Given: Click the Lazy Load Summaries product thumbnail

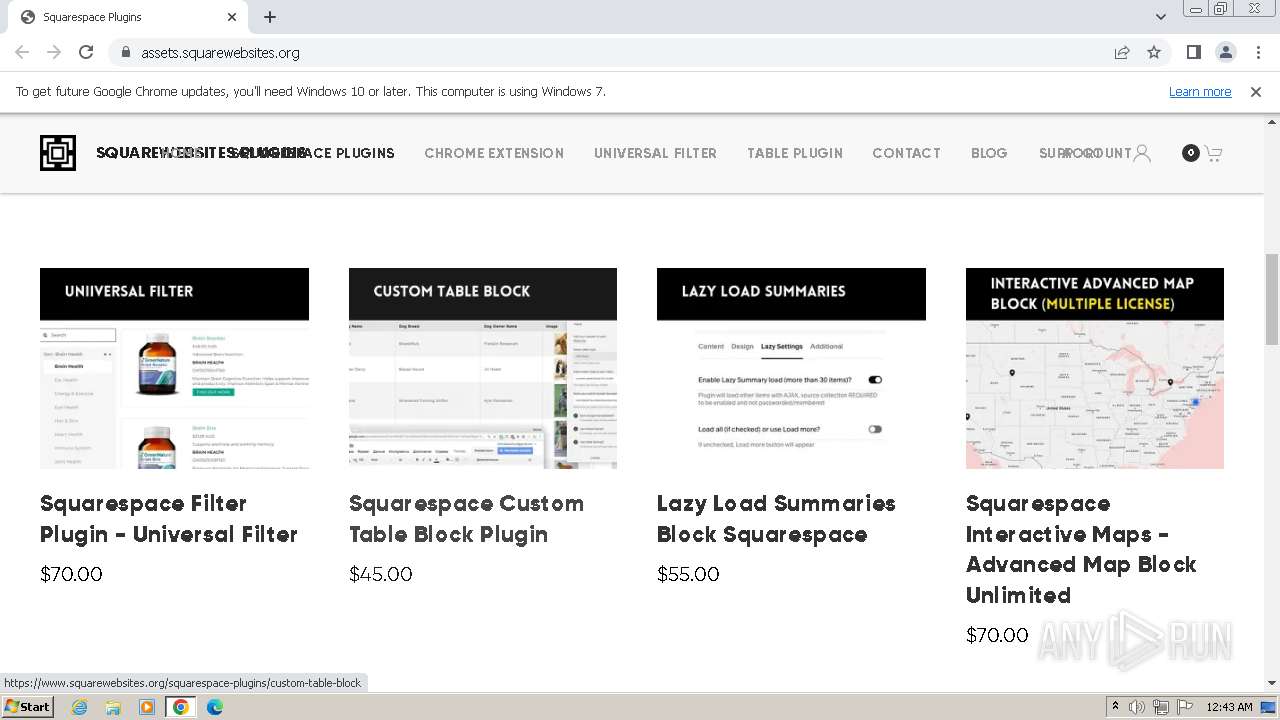Looking at the screenshot, I should click(791, 368).
